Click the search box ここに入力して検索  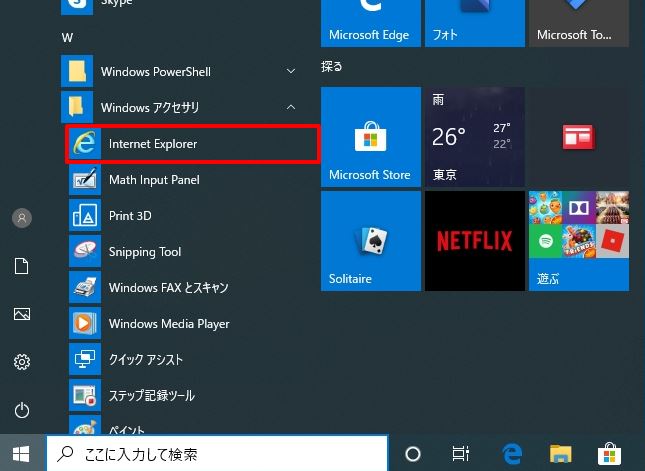(217, 454)
